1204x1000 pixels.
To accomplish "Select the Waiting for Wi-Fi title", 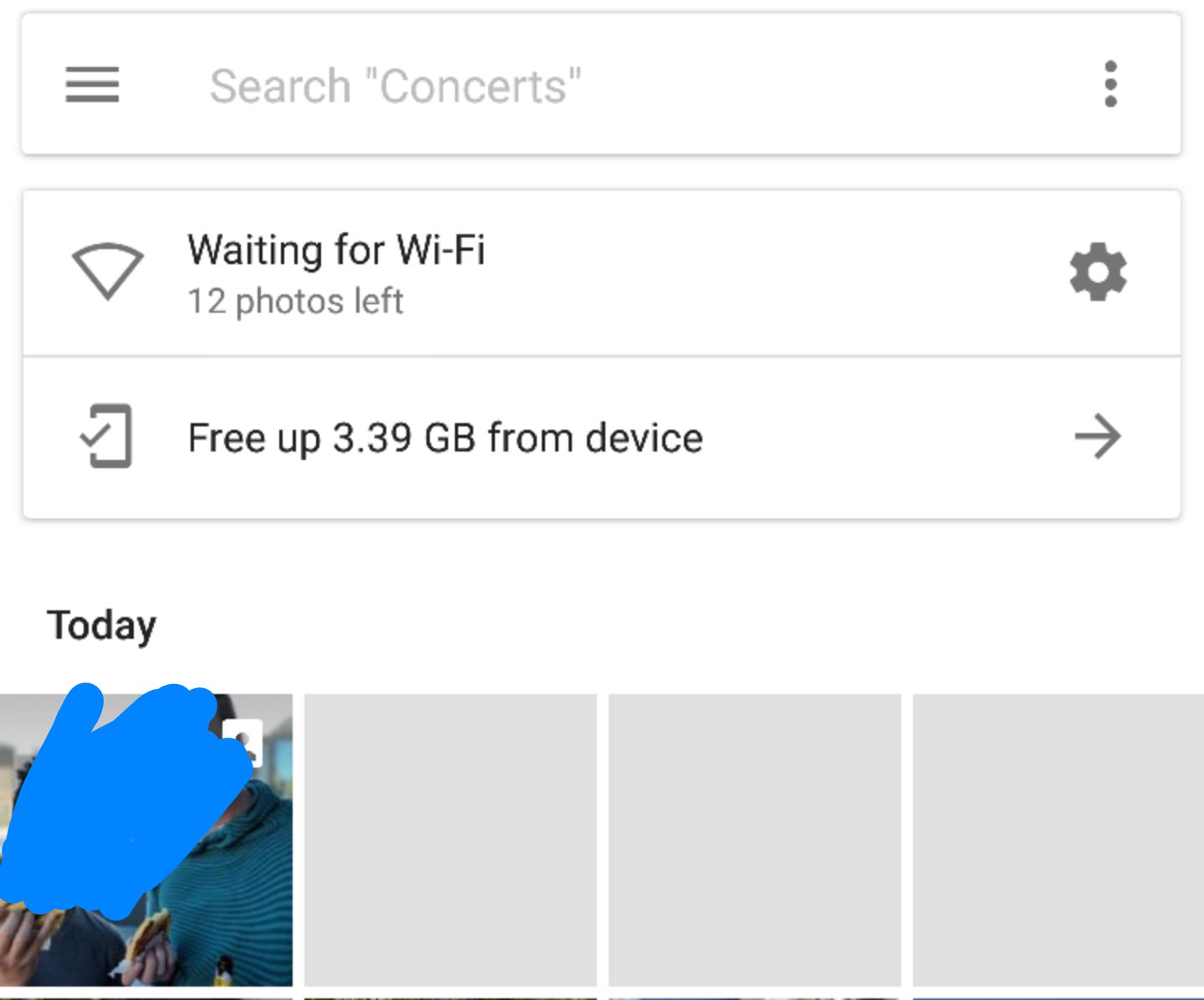I will (336, 249).
